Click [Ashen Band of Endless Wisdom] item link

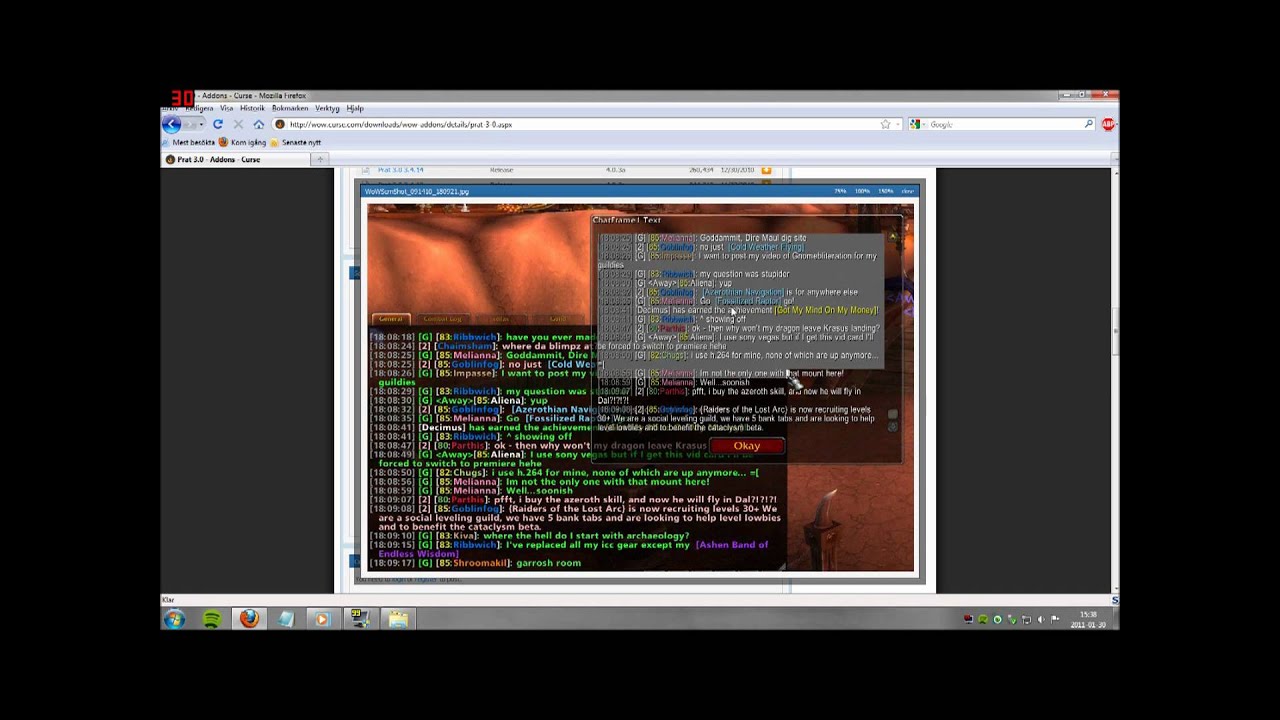pos(573,549)
